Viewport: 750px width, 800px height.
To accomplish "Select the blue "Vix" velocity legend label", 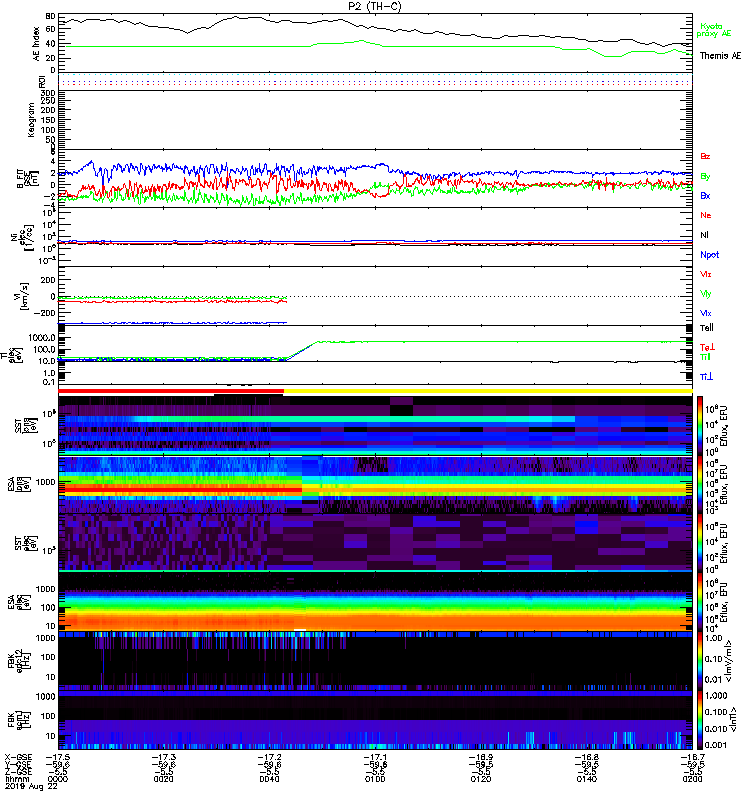I will [x=706, y=313].
